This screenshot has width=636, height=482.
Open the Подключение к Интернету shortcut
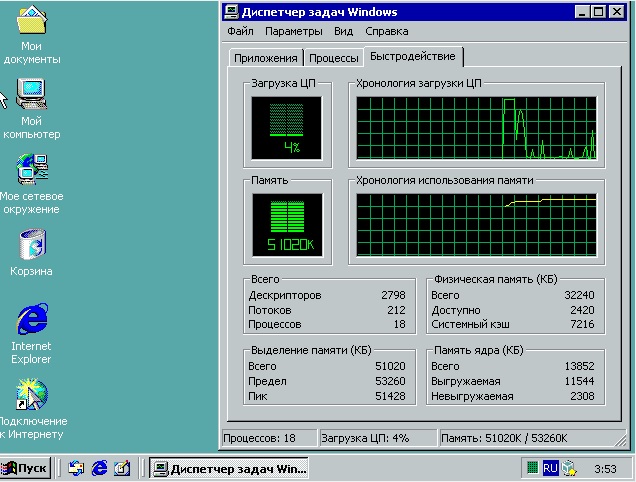tap(31, 395)
